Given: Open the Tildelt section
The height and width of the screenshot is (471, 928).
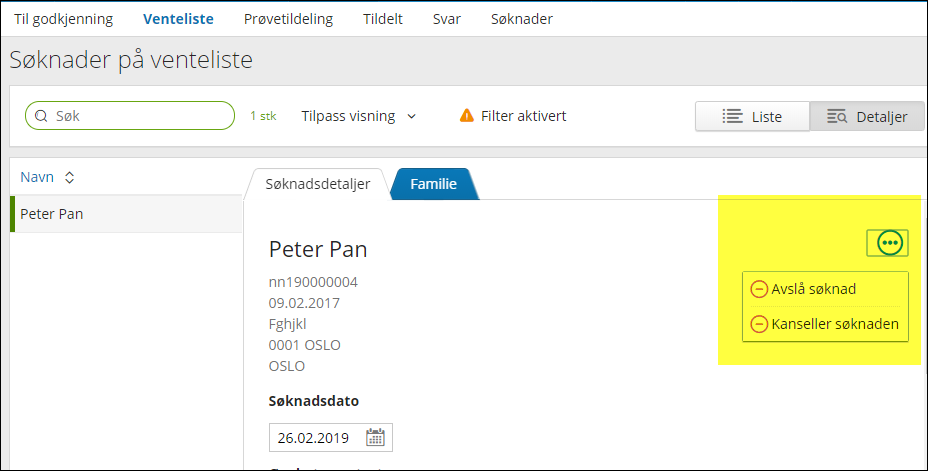Looking at the screenshot, I should click(x=383, y=19).
